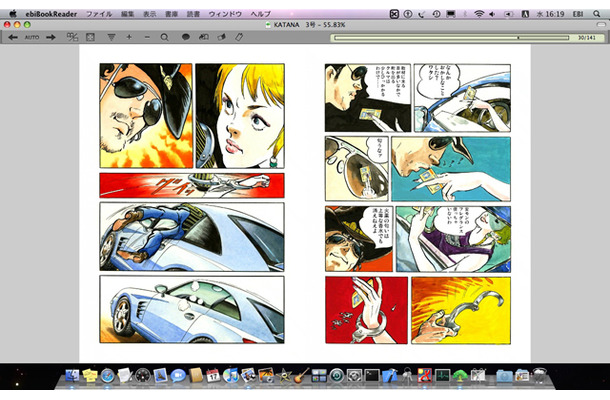Click the magnifying glass toolbar icon

pos(165,37)
